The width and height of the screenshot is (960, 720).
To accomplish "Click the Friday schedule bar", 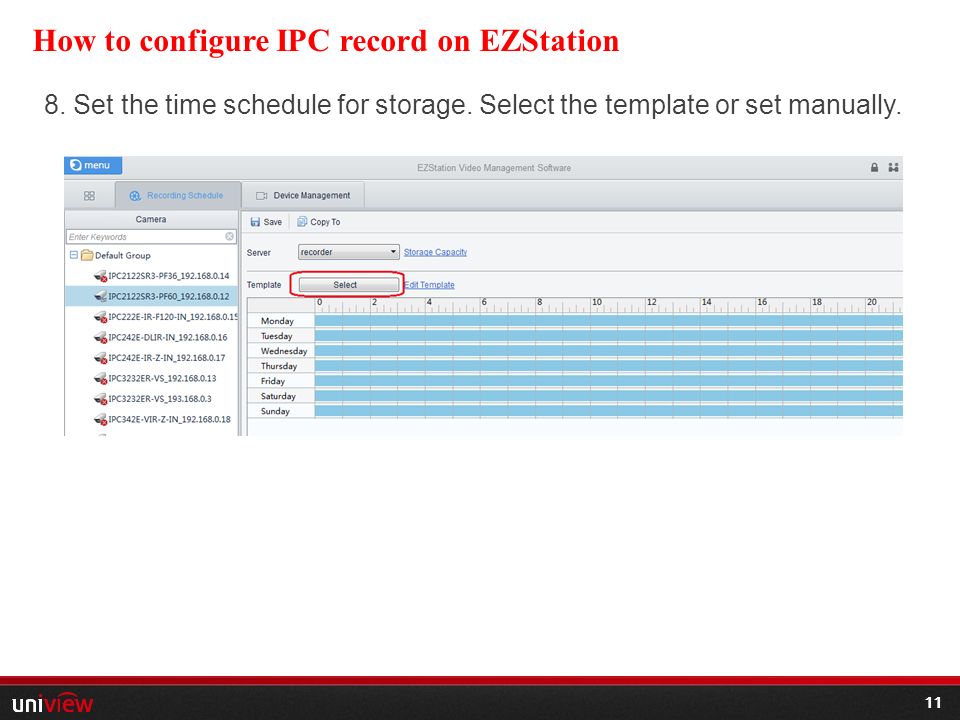I will (609, 381).
